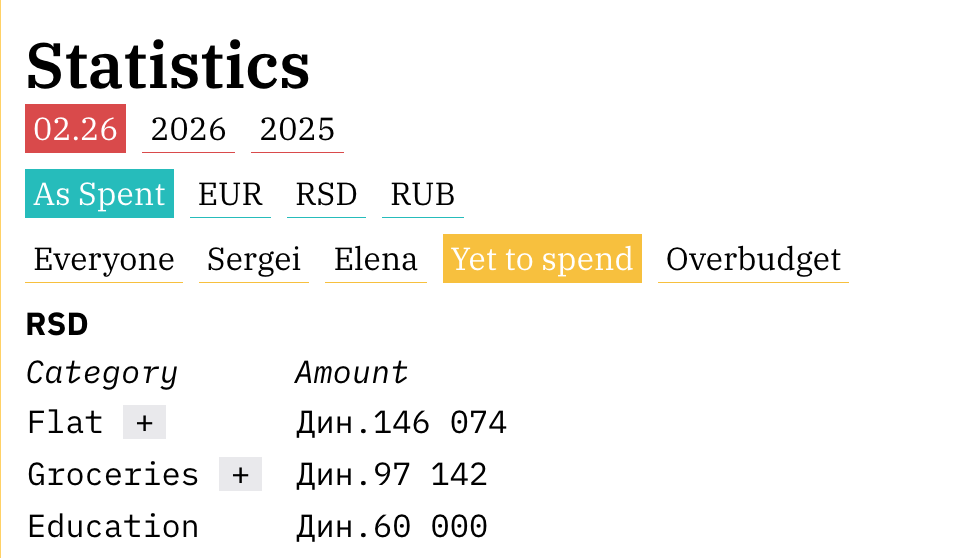Filter statistics by Elena
Screen dimensions: 970x558
click(375, 259)
